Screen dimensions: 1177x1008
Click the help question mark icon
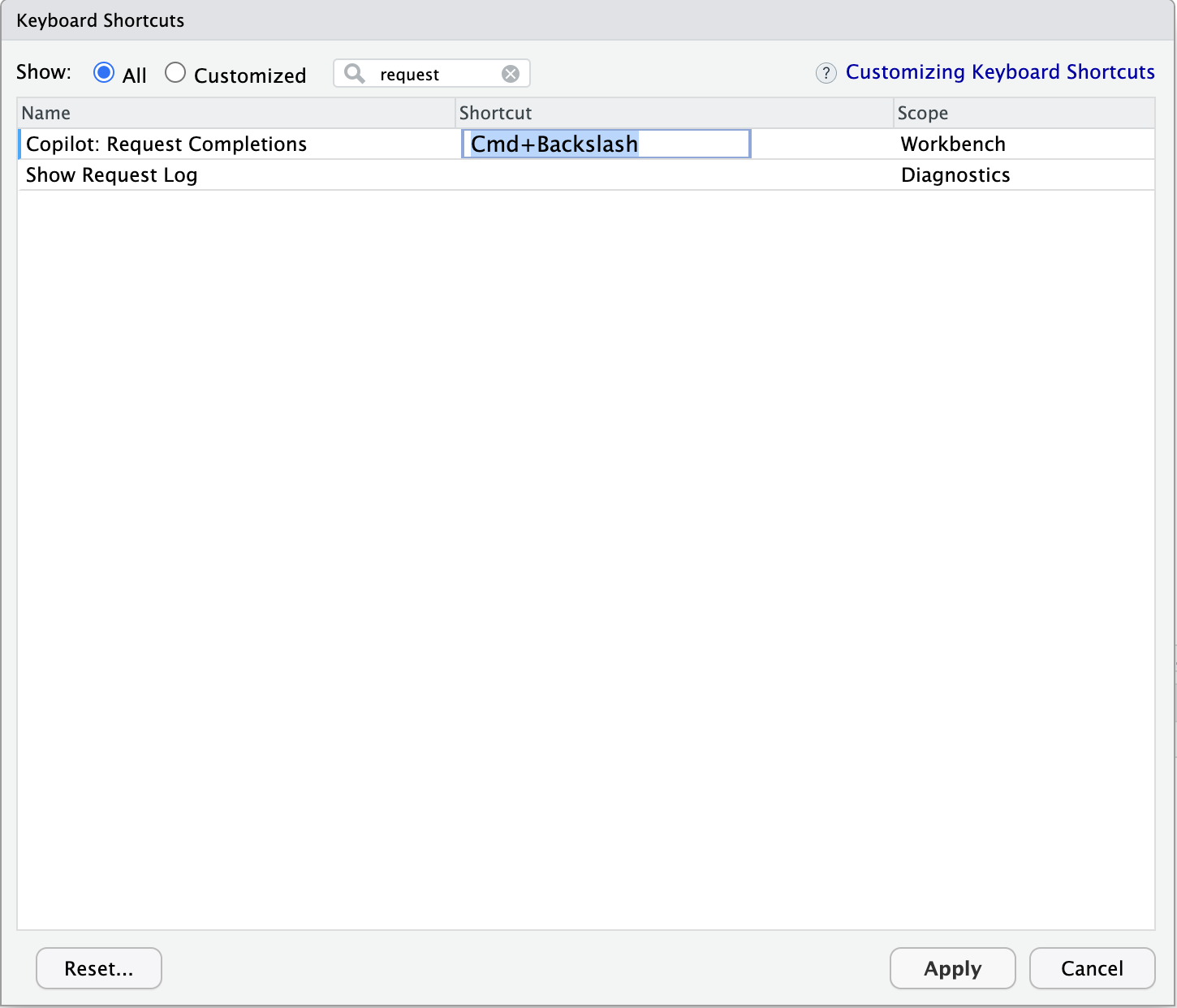[x=826, y=73]
